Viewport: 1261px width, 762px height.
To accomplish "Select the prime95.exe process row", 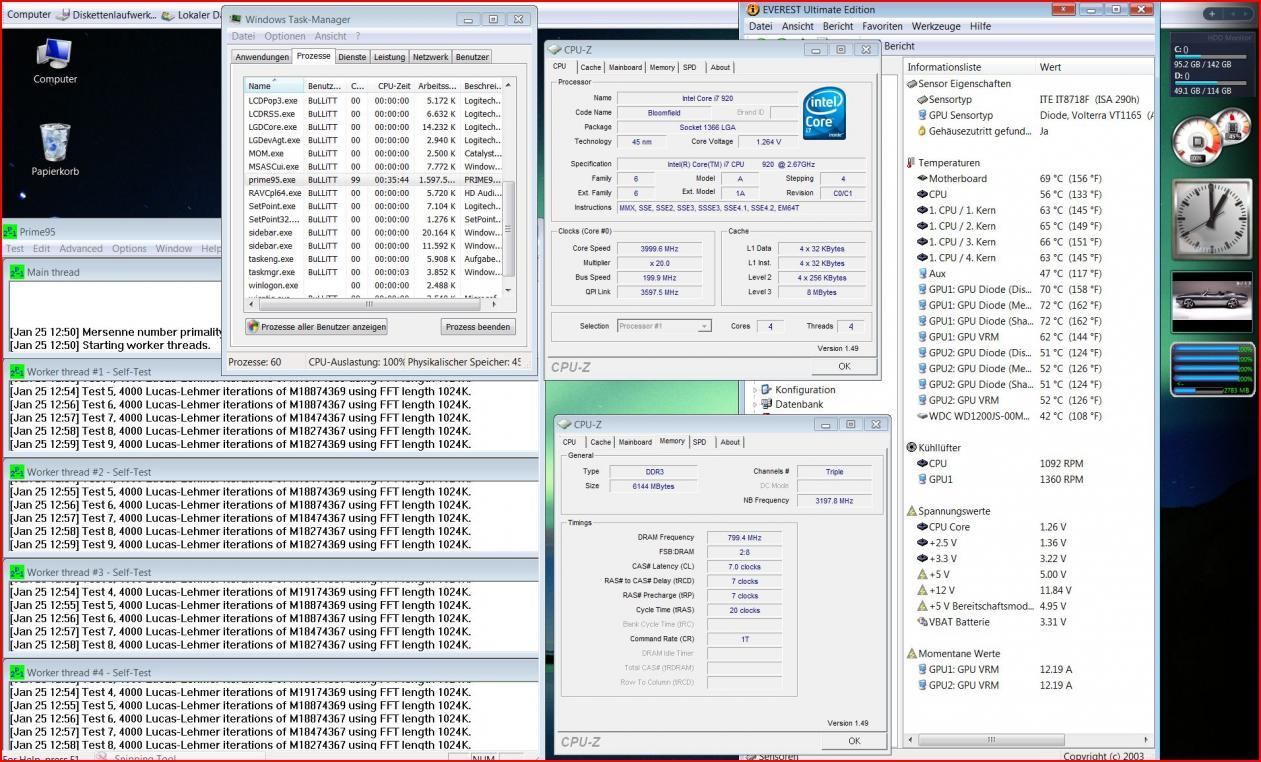I will [373, 179].
